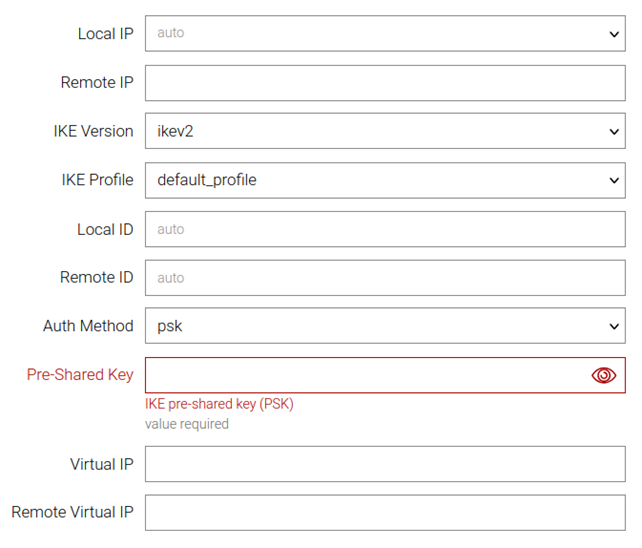Viewport: 642px width, 548px height.
Task: Select the Remote ID text field
Action: 385,278
